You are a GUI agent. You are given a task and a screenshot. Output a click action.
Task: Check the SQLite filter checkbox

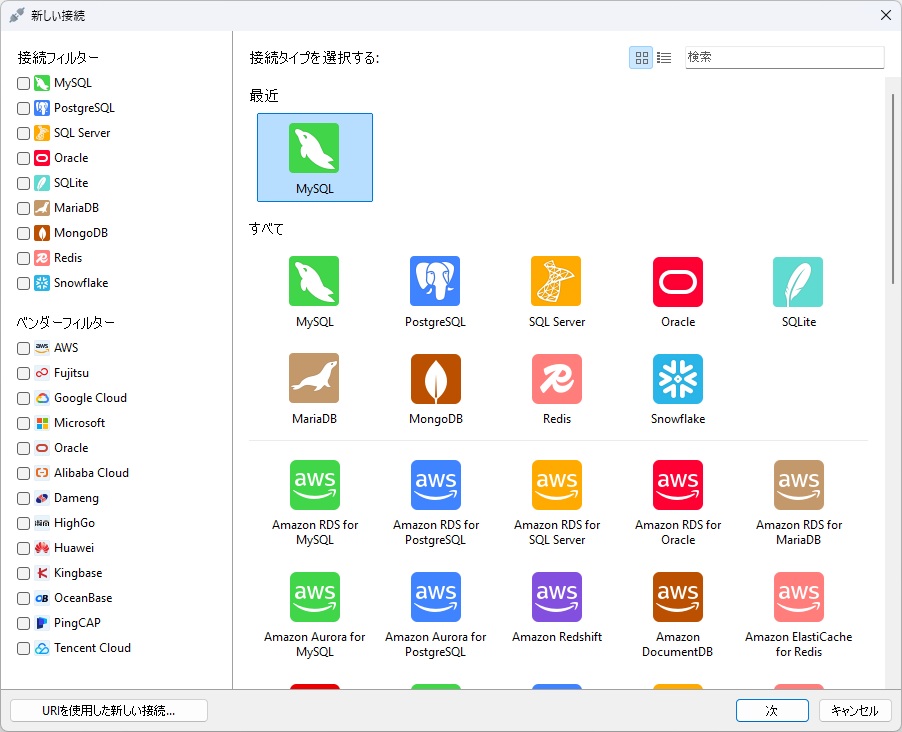pos(24,184)
